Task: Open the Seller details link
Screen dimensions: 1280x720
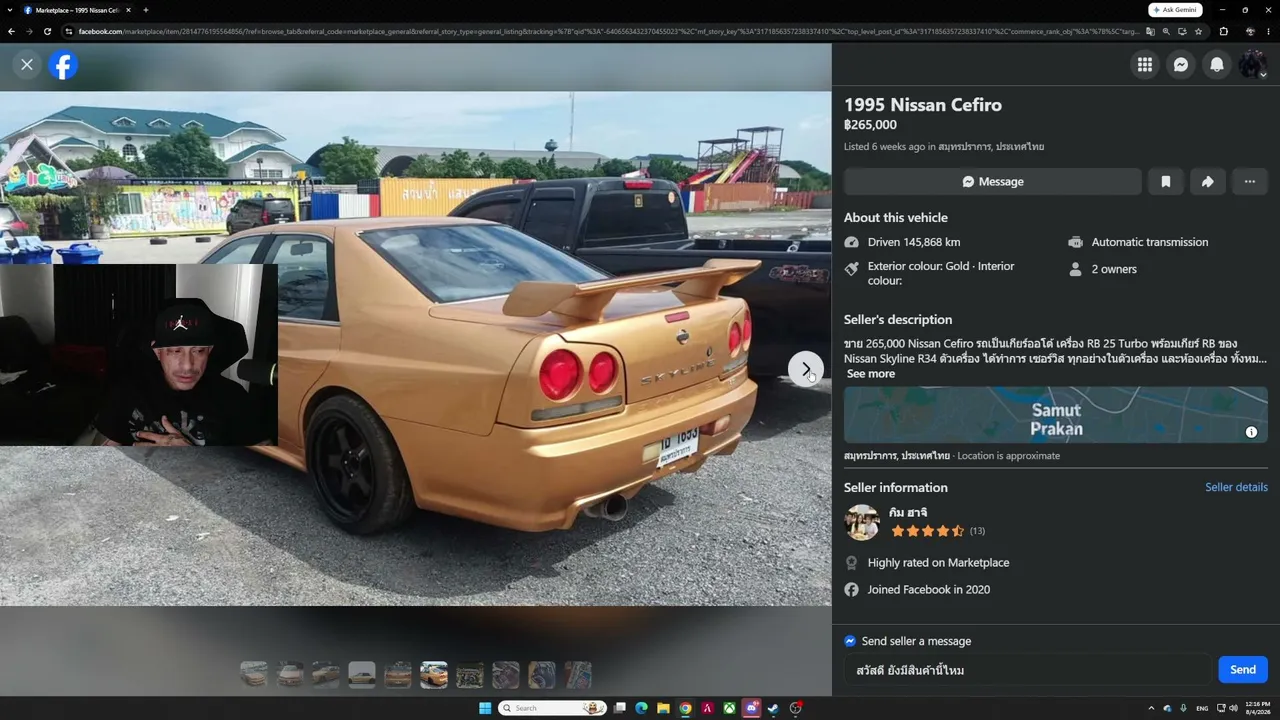Action: click(x=1236, y=487)
